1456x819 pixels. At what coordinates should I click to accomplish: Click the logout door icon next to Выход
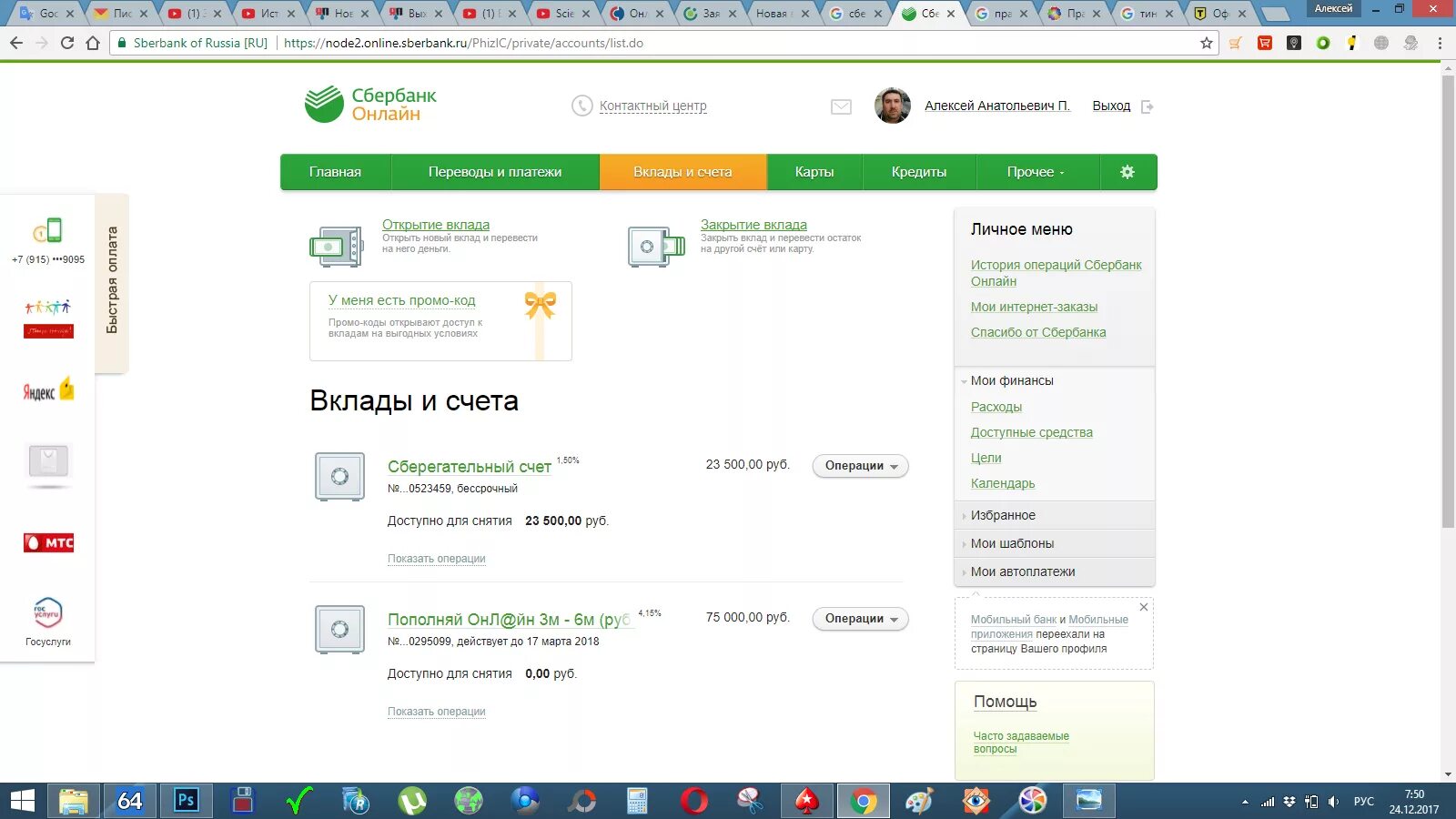1148,106
